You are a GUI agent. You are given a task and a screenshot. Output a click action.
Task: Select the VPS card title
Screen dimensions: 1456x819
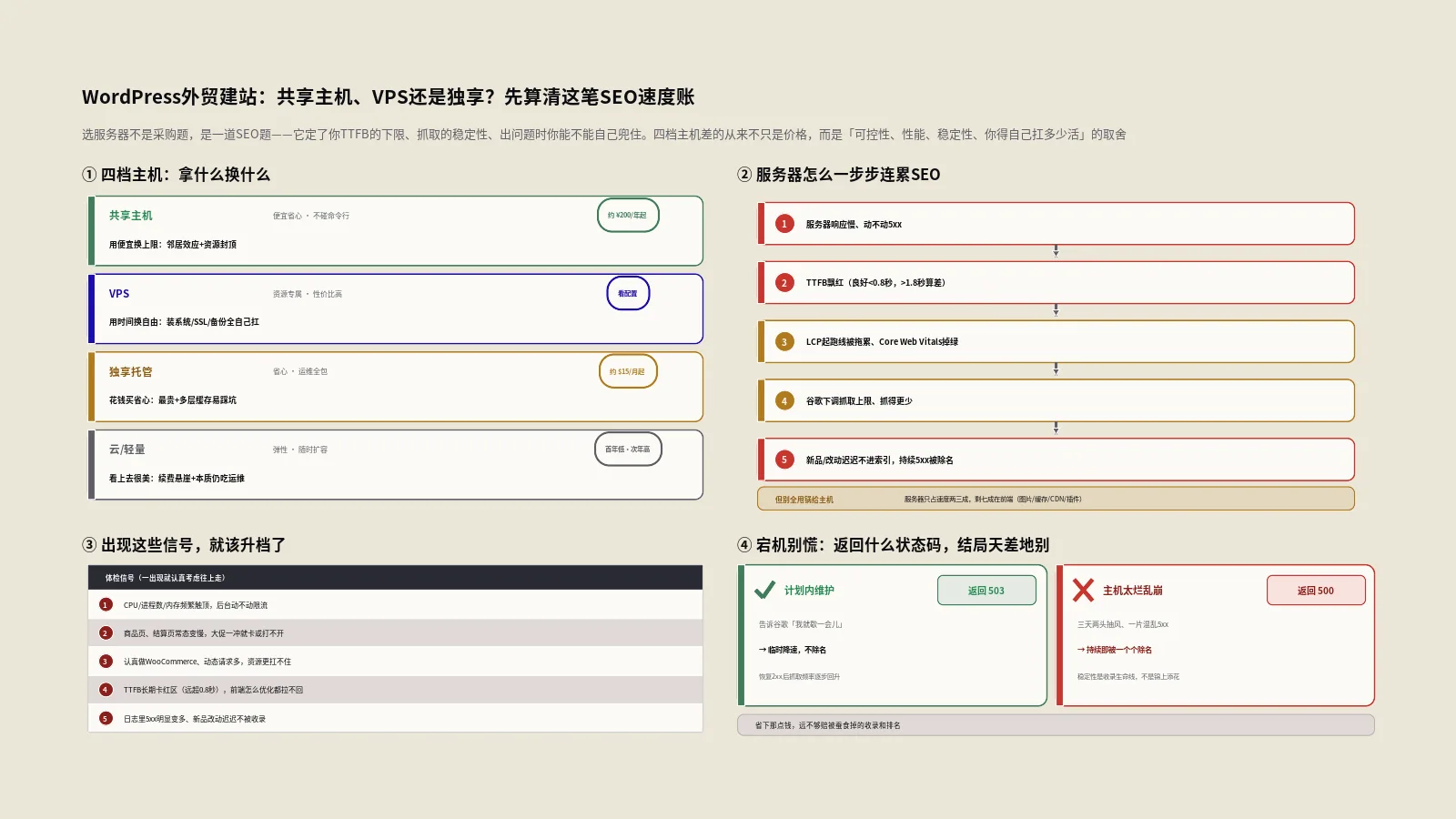click(x=119, y=294)
